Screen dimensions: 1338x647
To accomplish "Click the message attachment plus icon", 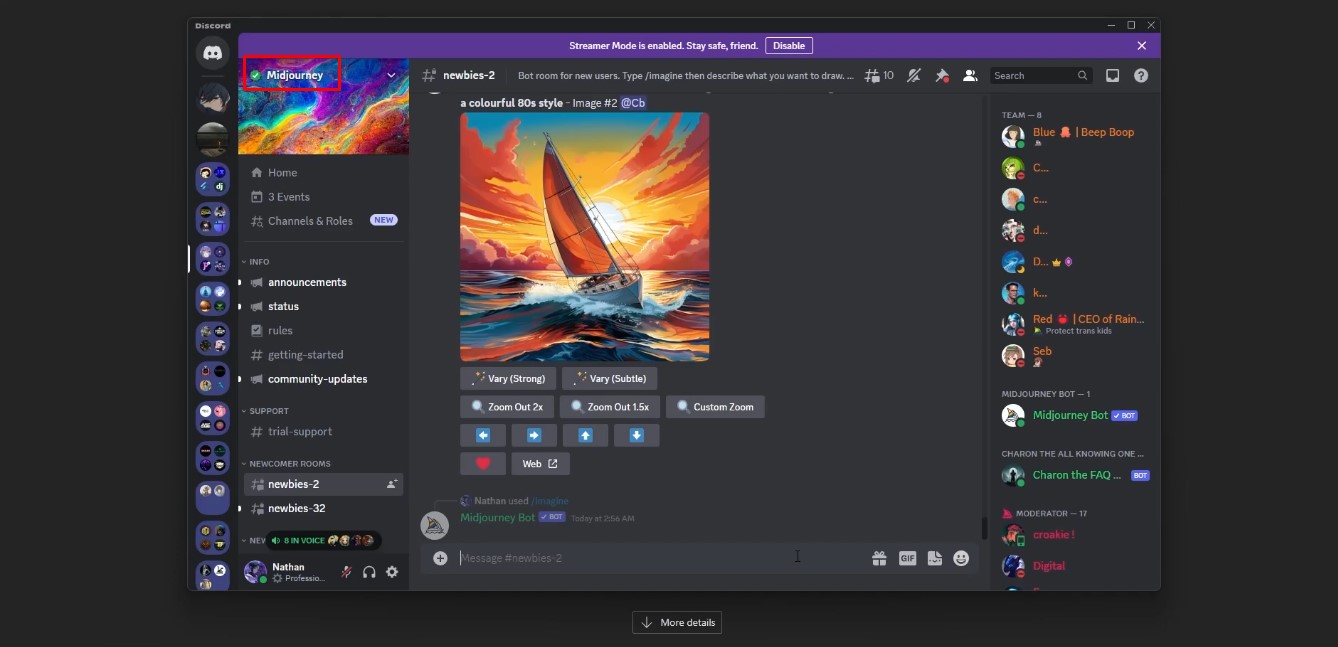I will [440, 558].
